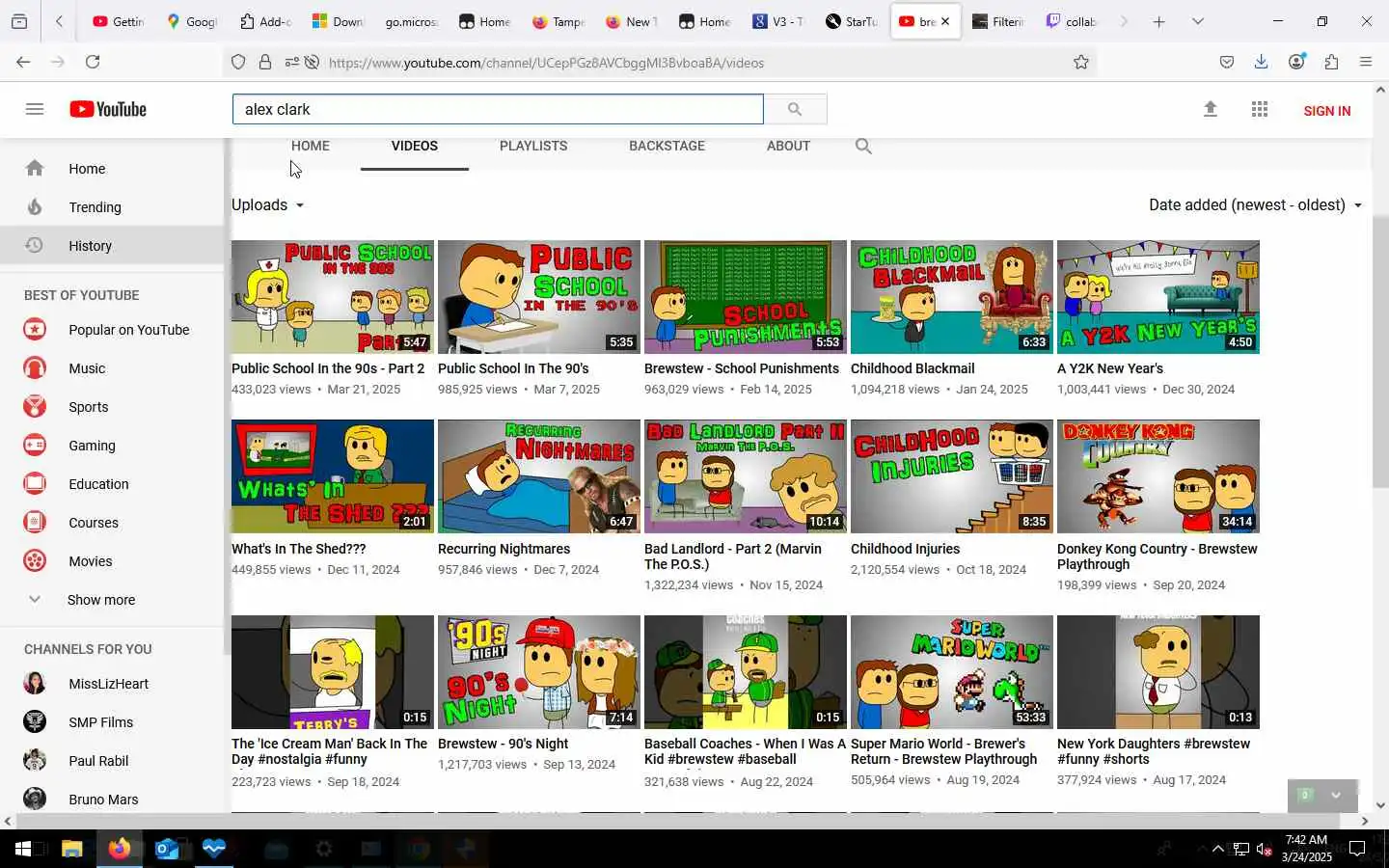Open the Uploads dropdown

(268, 204)
